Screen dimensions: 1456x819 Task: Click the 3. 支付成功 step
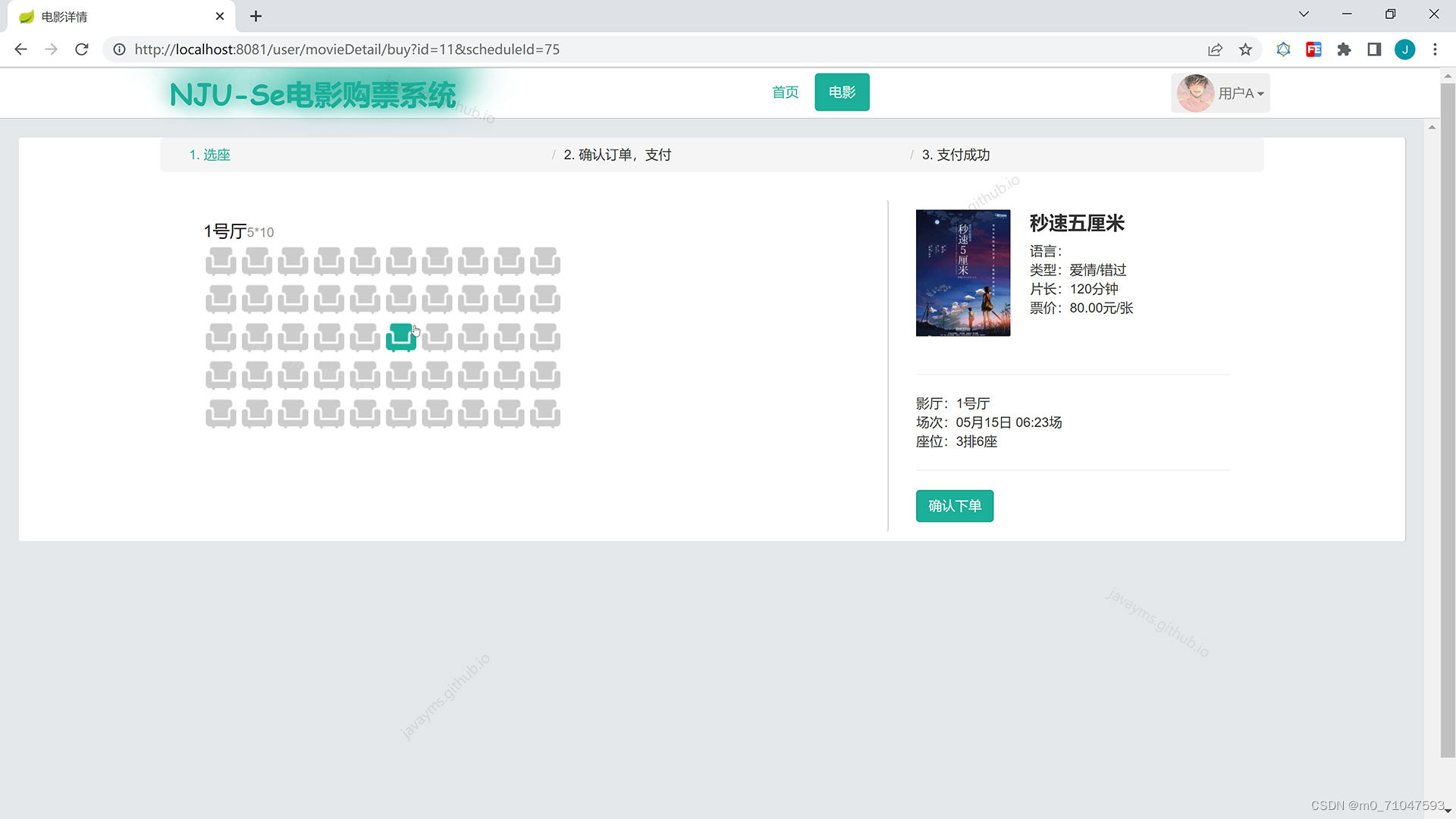[955, 155]
